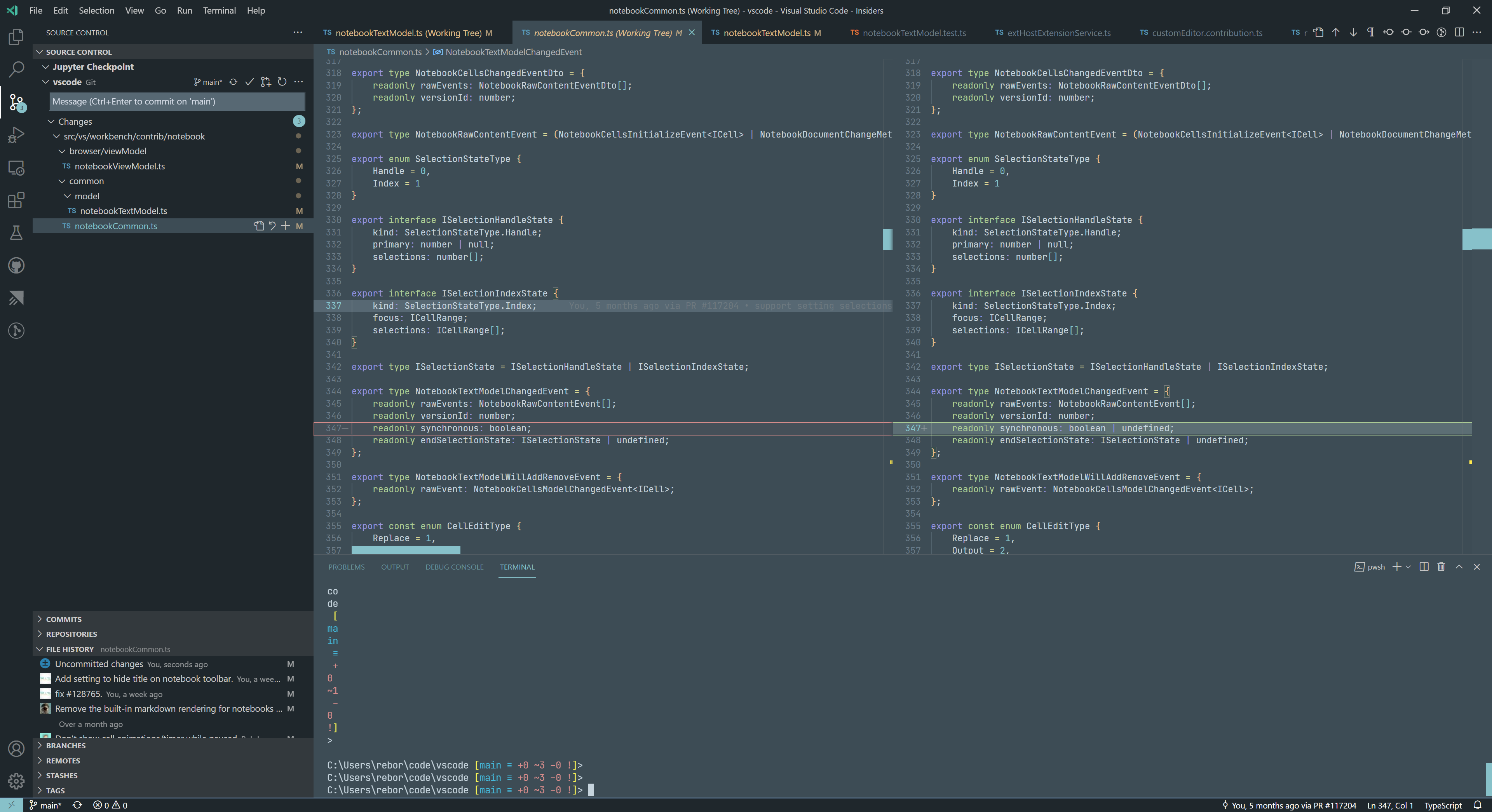Open the Extensions view
Image resolution: width=1492 pixels, height=812 pixels.
coord(16,200)
